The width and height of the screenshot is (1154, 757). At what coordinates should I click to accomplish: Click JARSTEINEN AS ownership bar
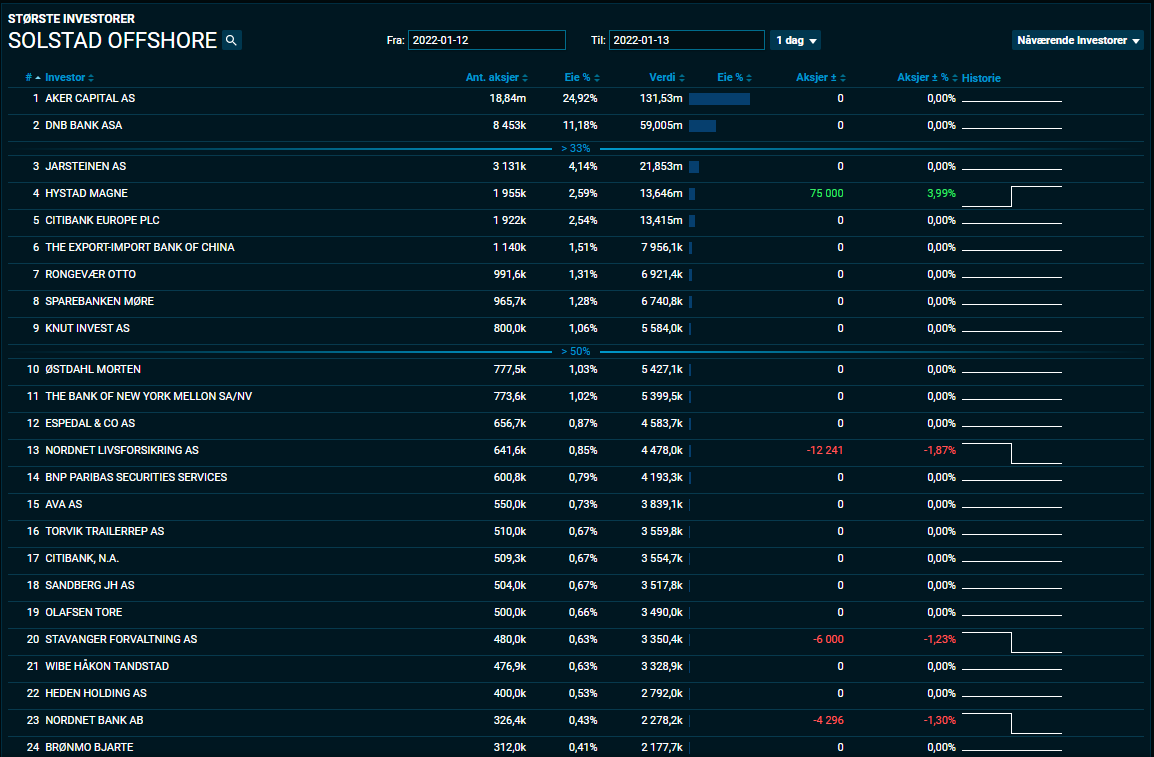pyautogui.click(x=694, y=167)
